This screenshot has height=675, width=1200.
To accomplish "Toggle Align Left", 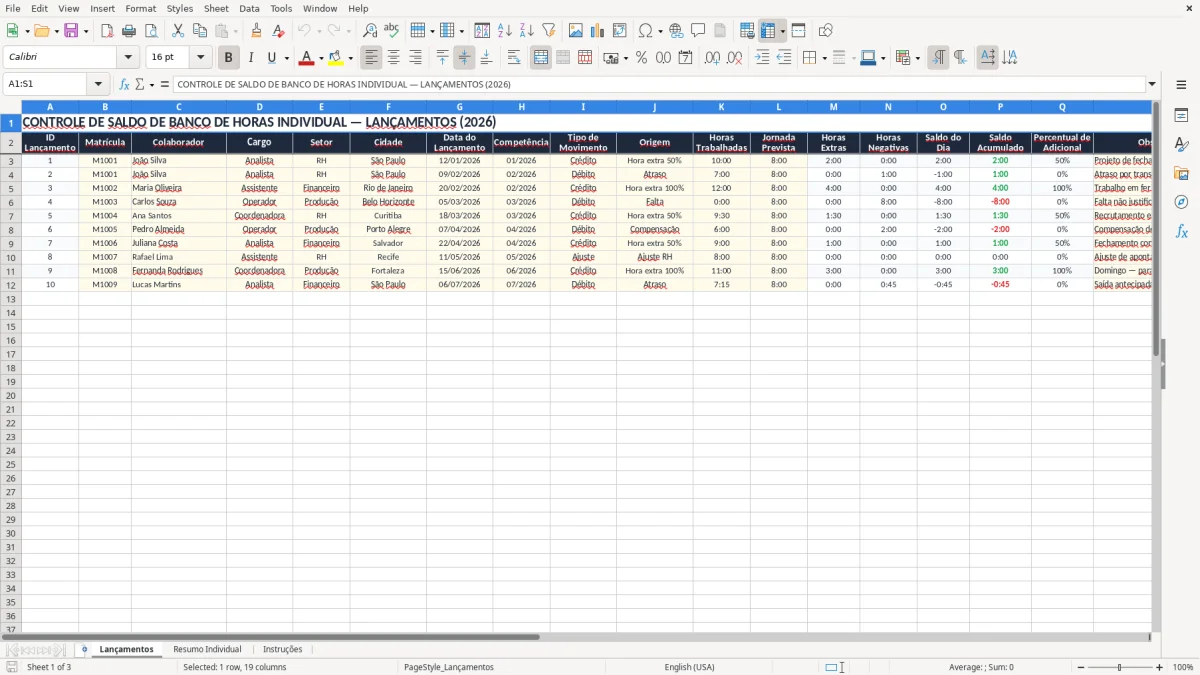I will click(x=372, y=58).
